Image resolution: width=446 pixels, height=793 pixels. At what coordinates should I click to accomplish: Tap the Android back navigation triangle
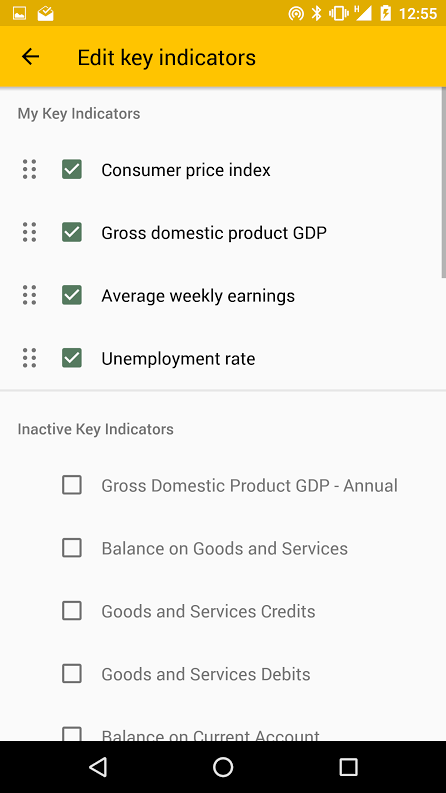point(98,767)
